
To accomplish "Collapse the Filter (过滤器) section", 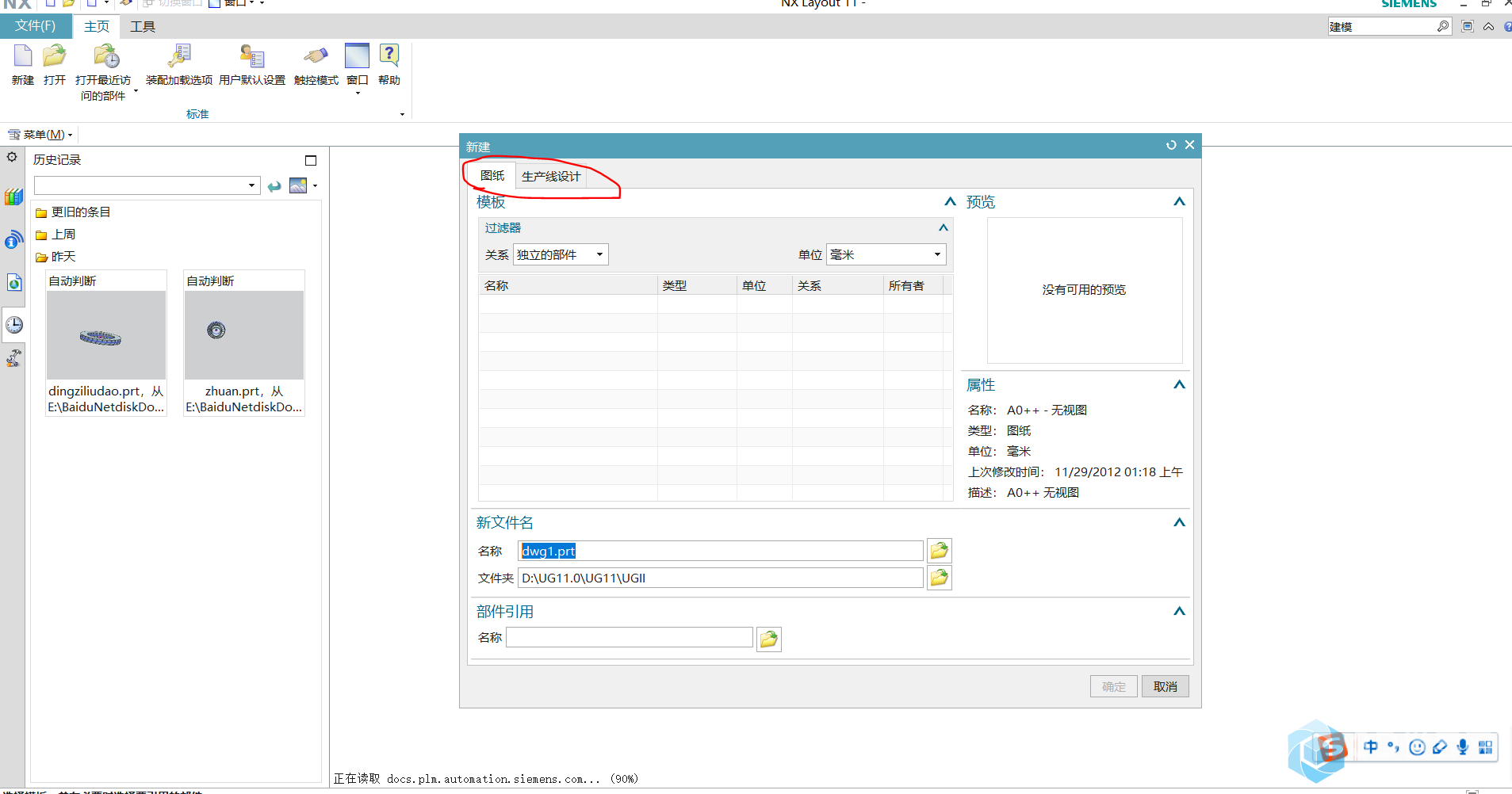I will pos(944,227).
